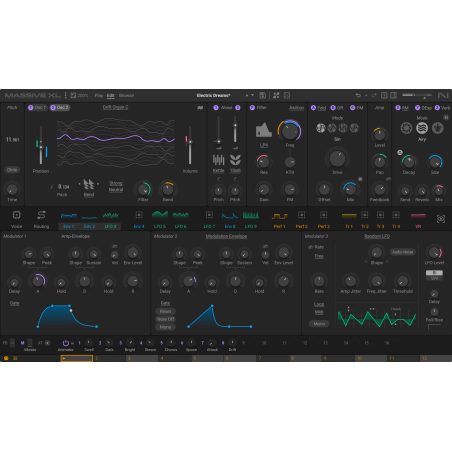Screen dimensions: 452x452
Task: Click the Pwf 1 performer waveform icon
Action: pos(279,216)
